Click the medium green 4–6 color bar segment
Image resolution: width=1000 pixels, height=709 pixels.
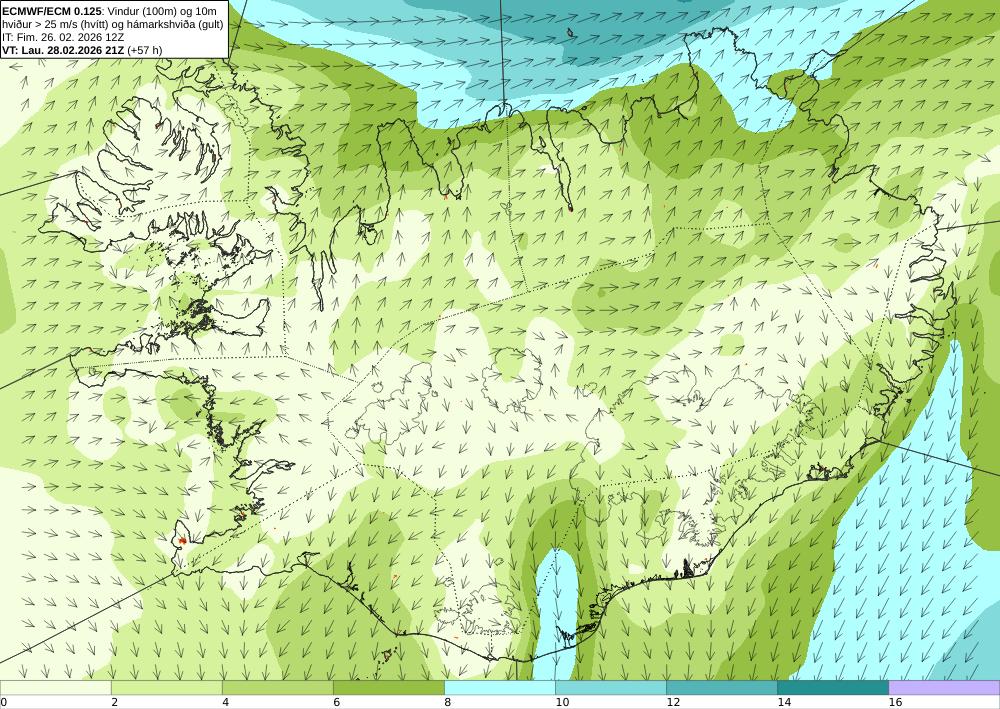pos(277,688)
